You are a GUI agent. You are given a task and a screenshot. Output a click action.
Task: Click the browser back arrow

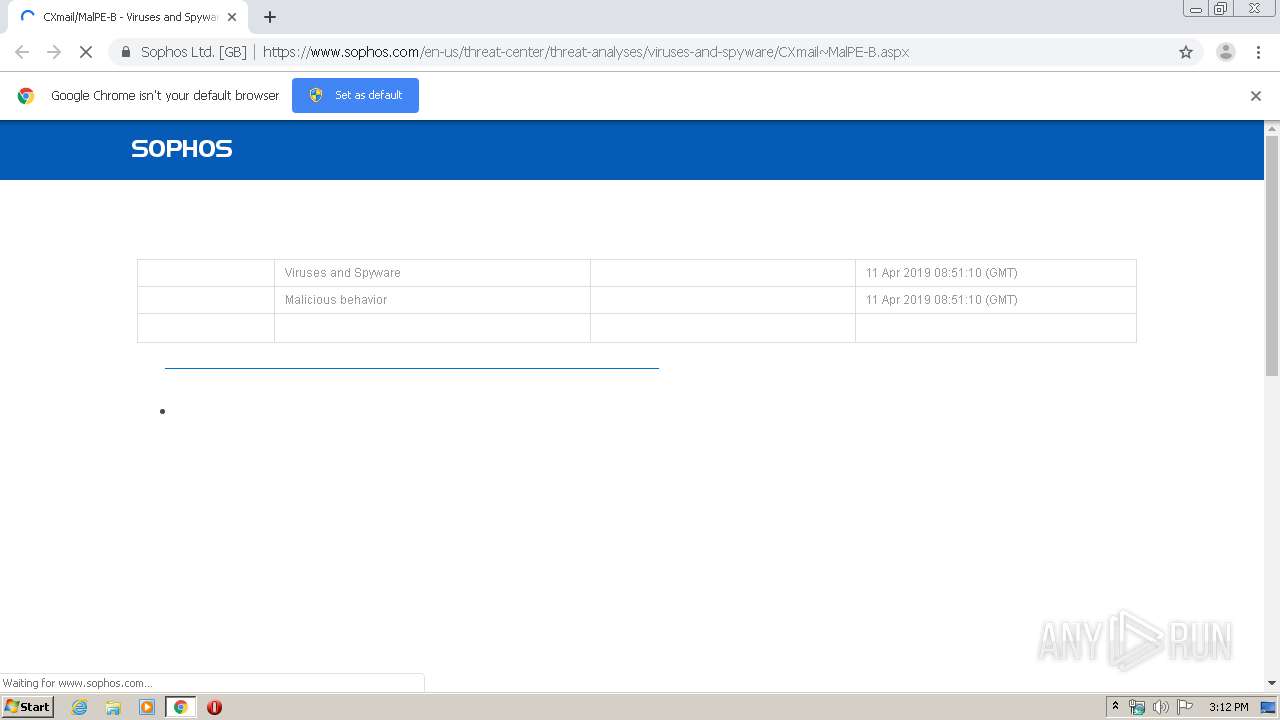(x=22, y=52)
